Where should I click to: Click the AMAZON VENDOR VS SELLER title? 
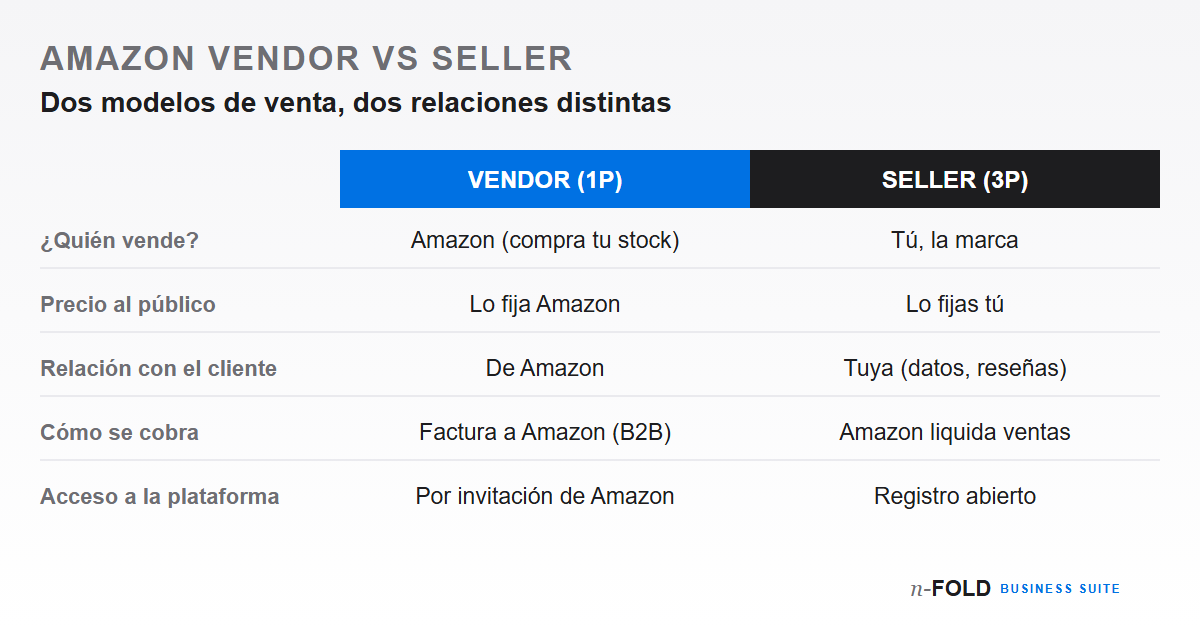tap(306, 58)
